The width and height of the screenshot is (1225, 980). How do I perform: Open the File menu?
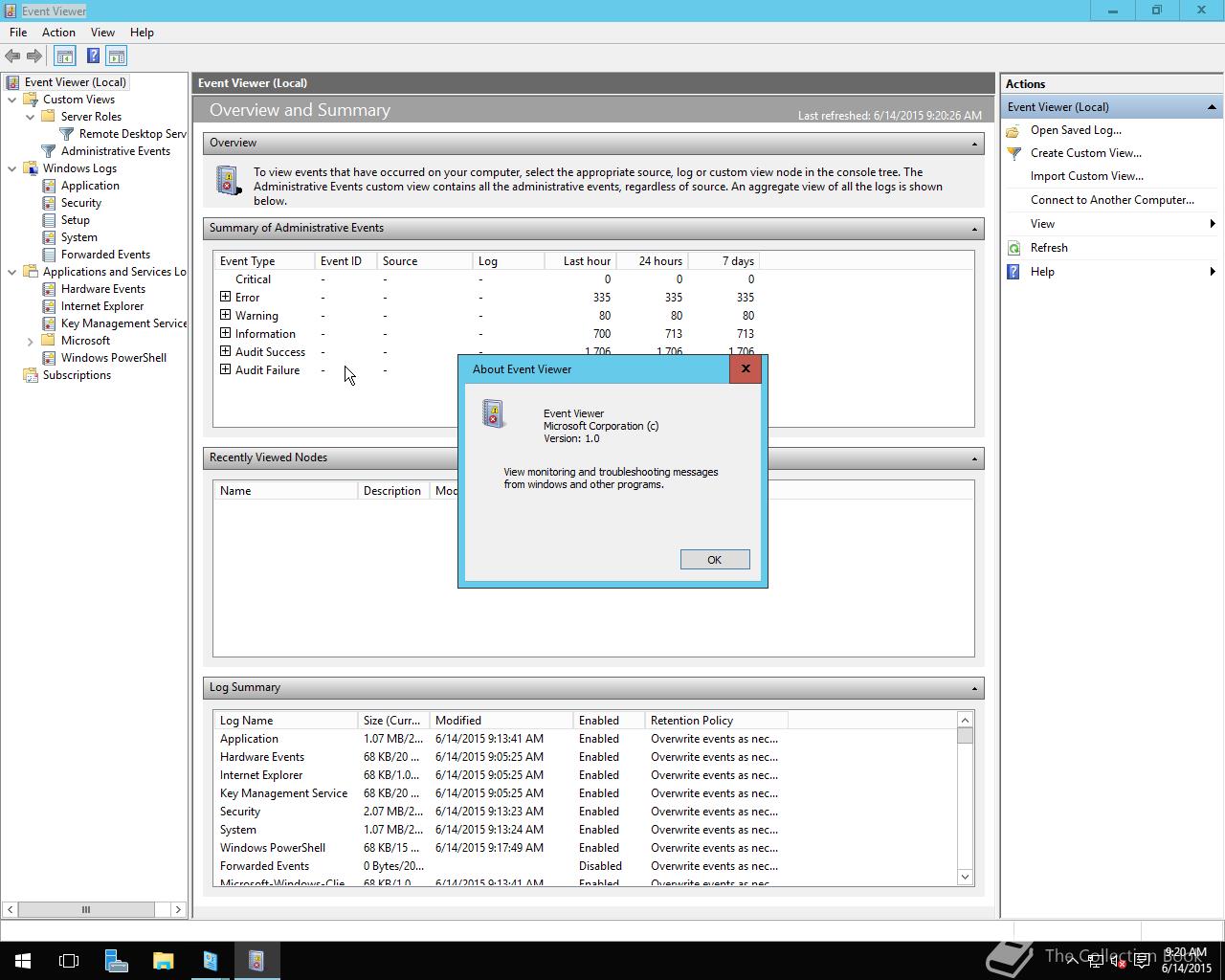18,33
